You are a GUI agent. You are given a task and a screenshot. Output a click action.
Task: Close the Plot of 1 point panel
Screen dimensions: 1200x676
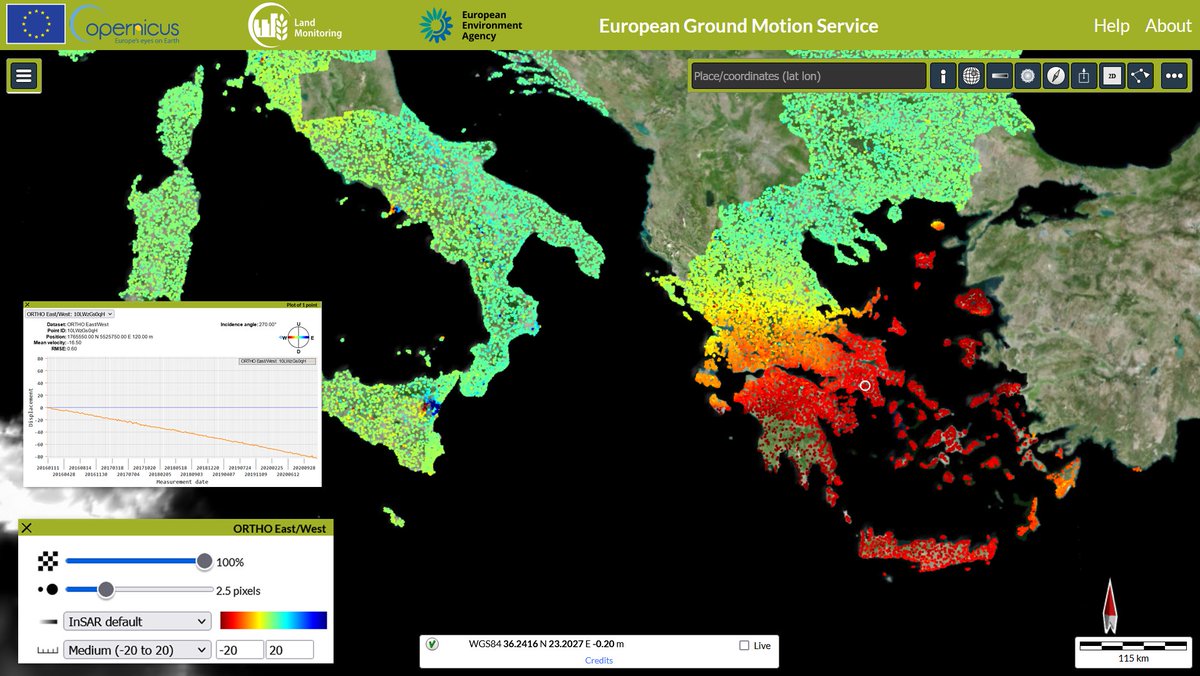click(x=27, y=304)
